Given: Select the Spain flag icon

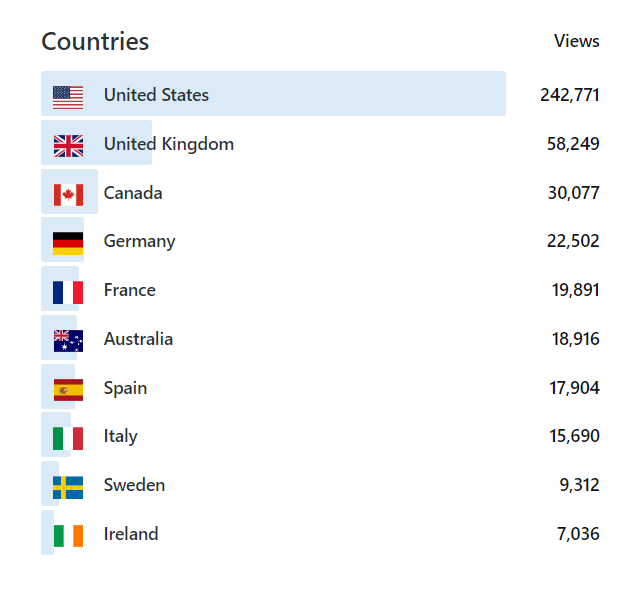Looking at the screenshot, I should click(x=68, y=389).
